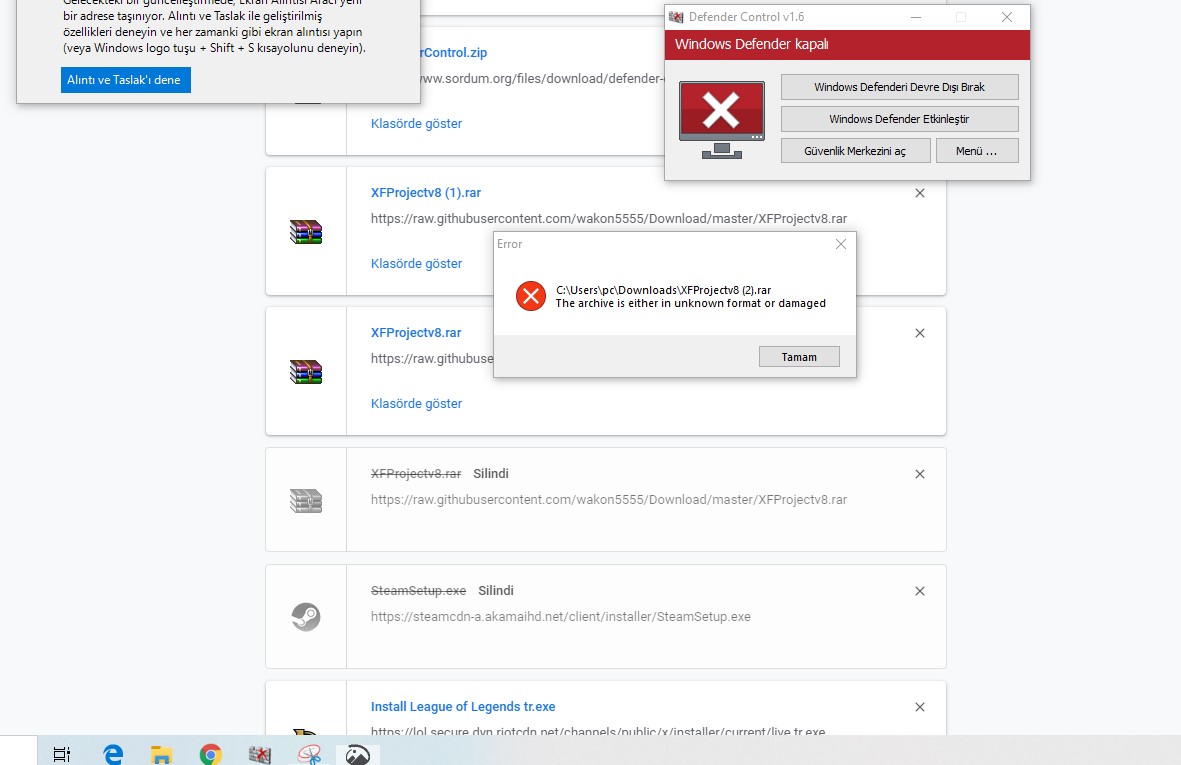Remove Install League of Legends entry
Screen dimensions: 1181x765
pos(920,707)
